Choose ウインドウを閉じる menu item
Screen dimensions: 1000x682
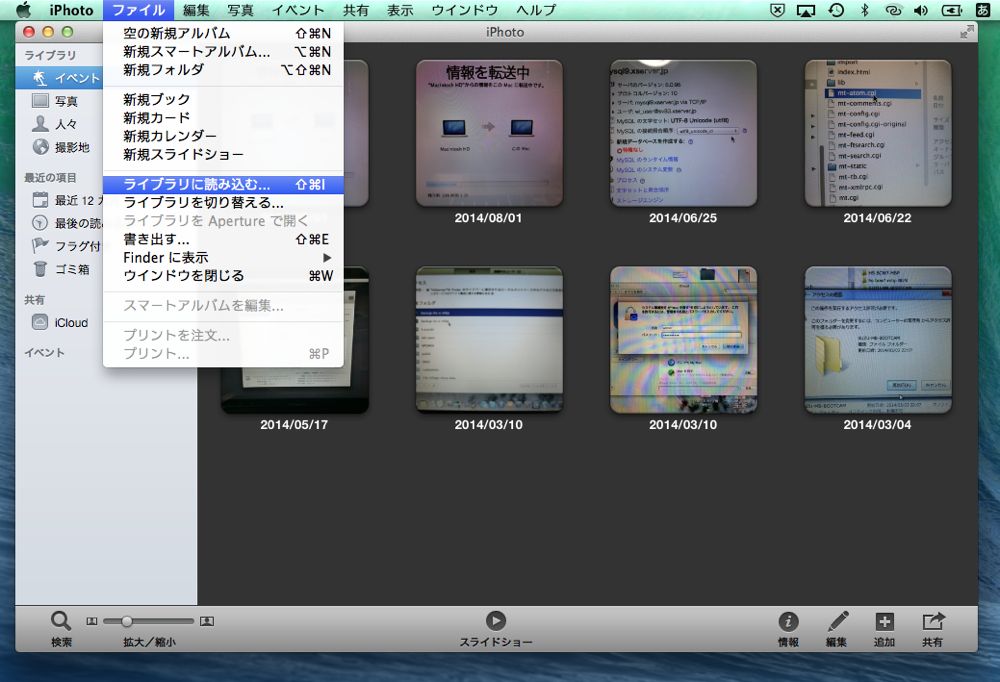pos(223,276)
